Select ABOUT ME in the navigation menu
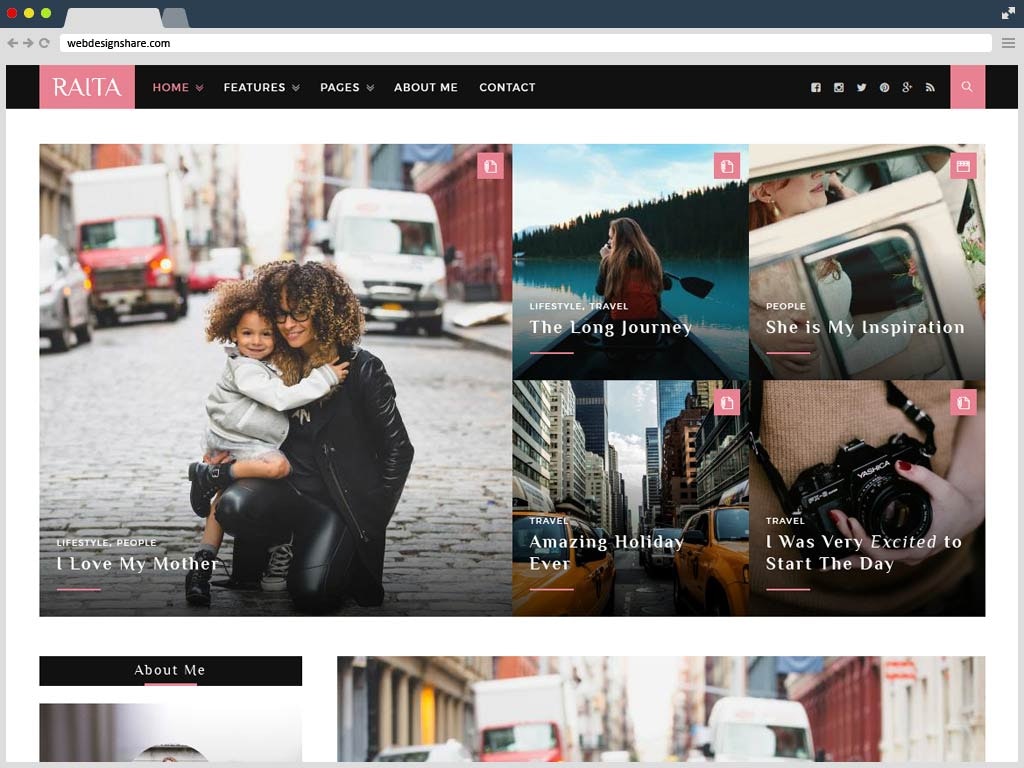Screen dimensions: 1024x768 426,88
